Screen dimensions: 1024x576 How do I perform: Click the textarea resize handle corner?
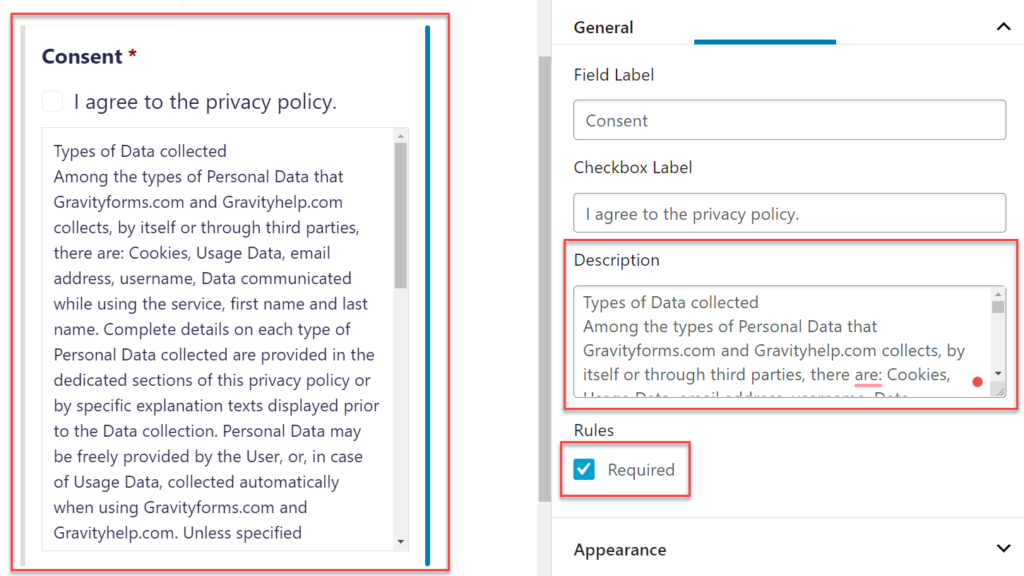coord(999,391)
